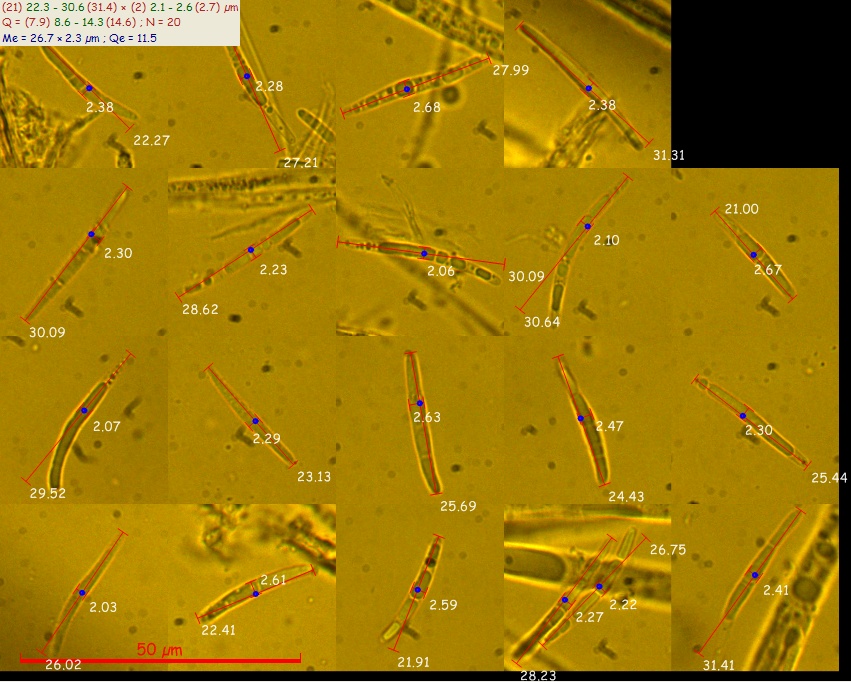The image size is (851, 682).
Task: Click the blue dot beside the 2.68 width
Action: (x=407, y=89)
